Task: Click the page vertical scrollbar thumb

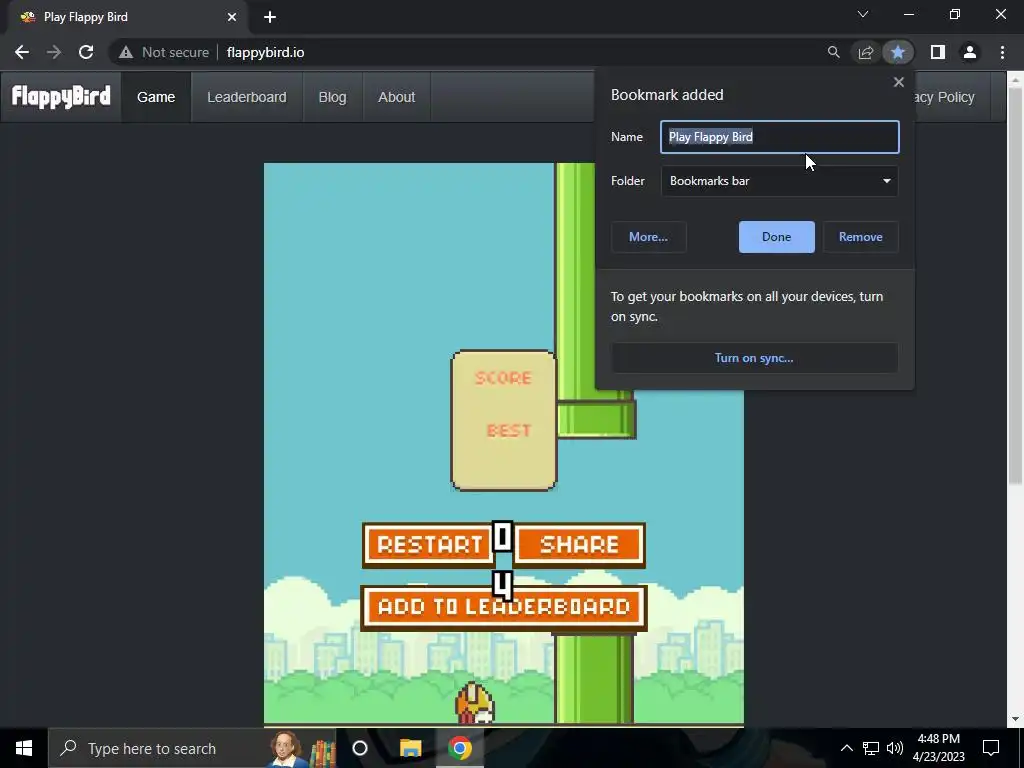Action: click(x=1015, y=287)
